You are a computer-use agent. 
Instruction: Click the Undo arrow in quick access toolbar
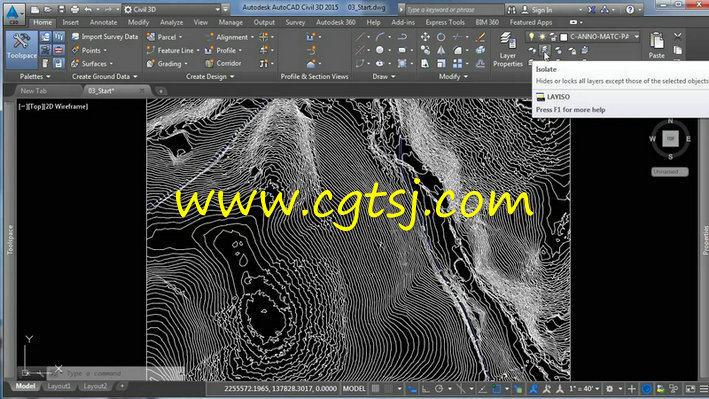(x=88, y=10)
